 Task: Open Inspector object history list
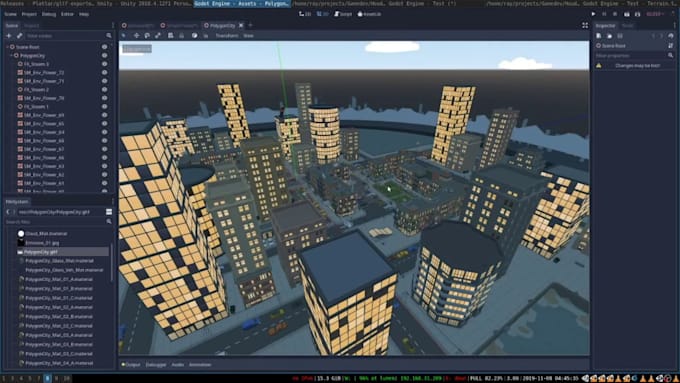[670, 36]
